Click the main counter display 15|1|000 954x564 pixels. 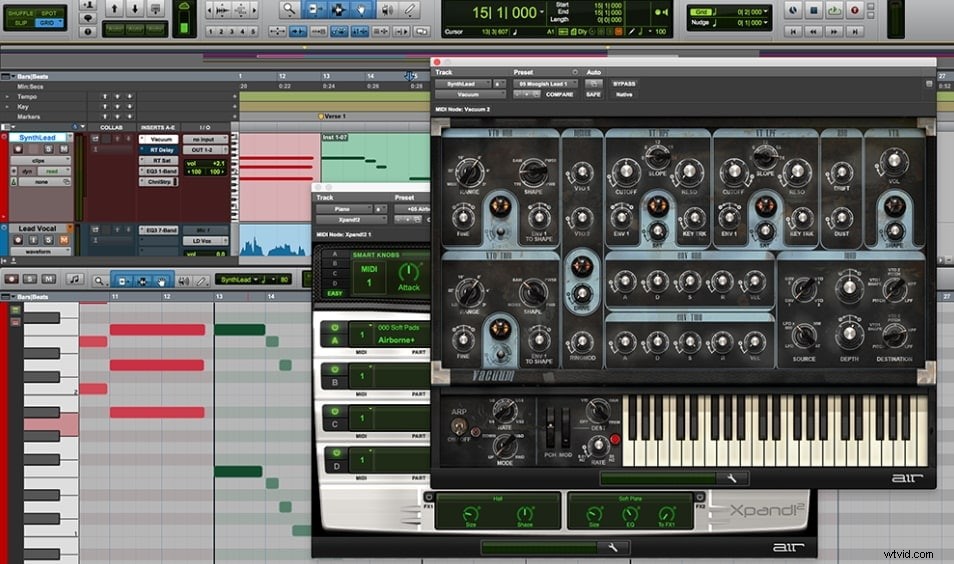(x=504, y=13)
